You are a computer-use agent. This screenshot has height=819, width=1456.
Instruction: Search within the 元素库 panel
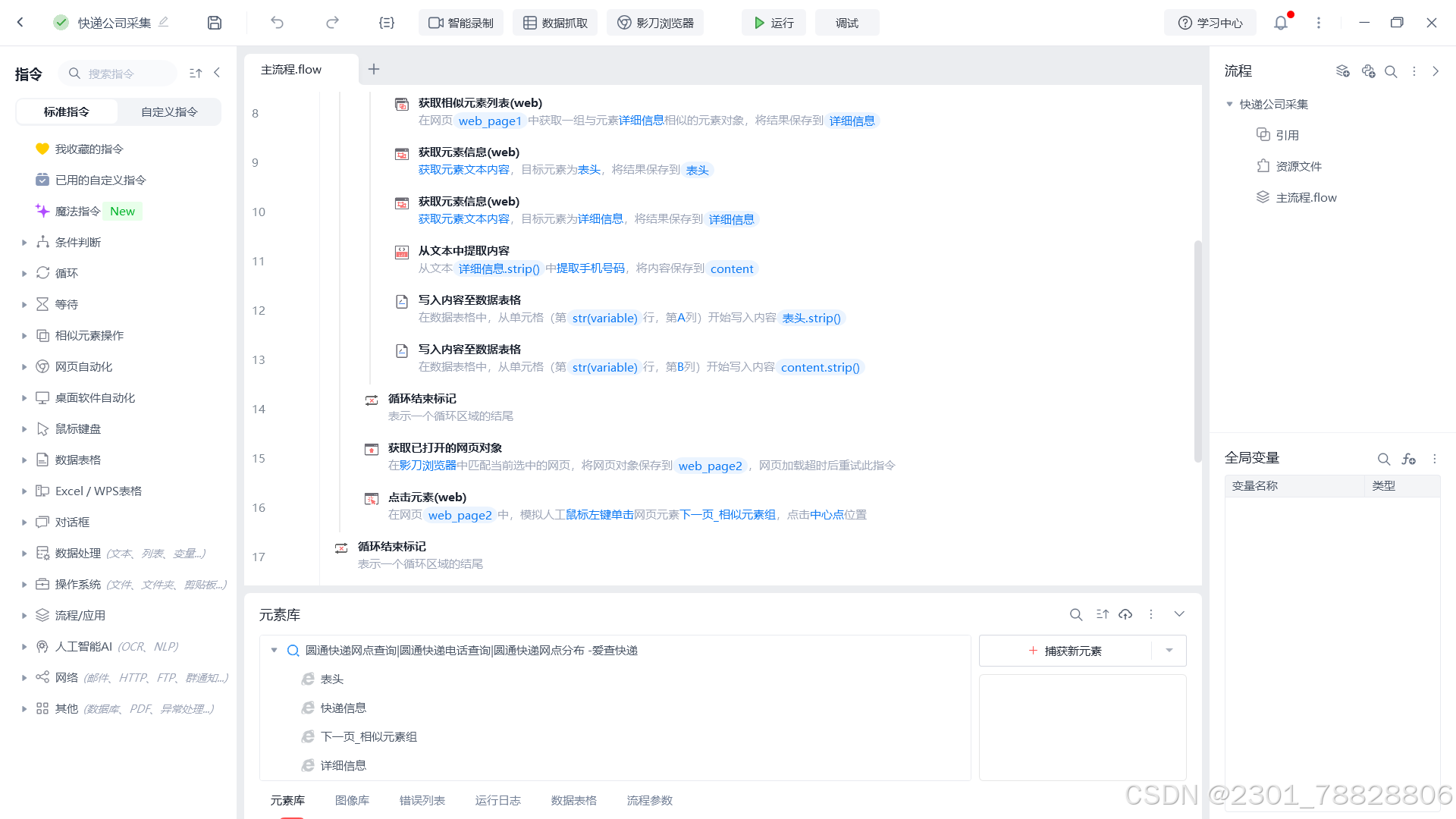[x=1075, y=614]
